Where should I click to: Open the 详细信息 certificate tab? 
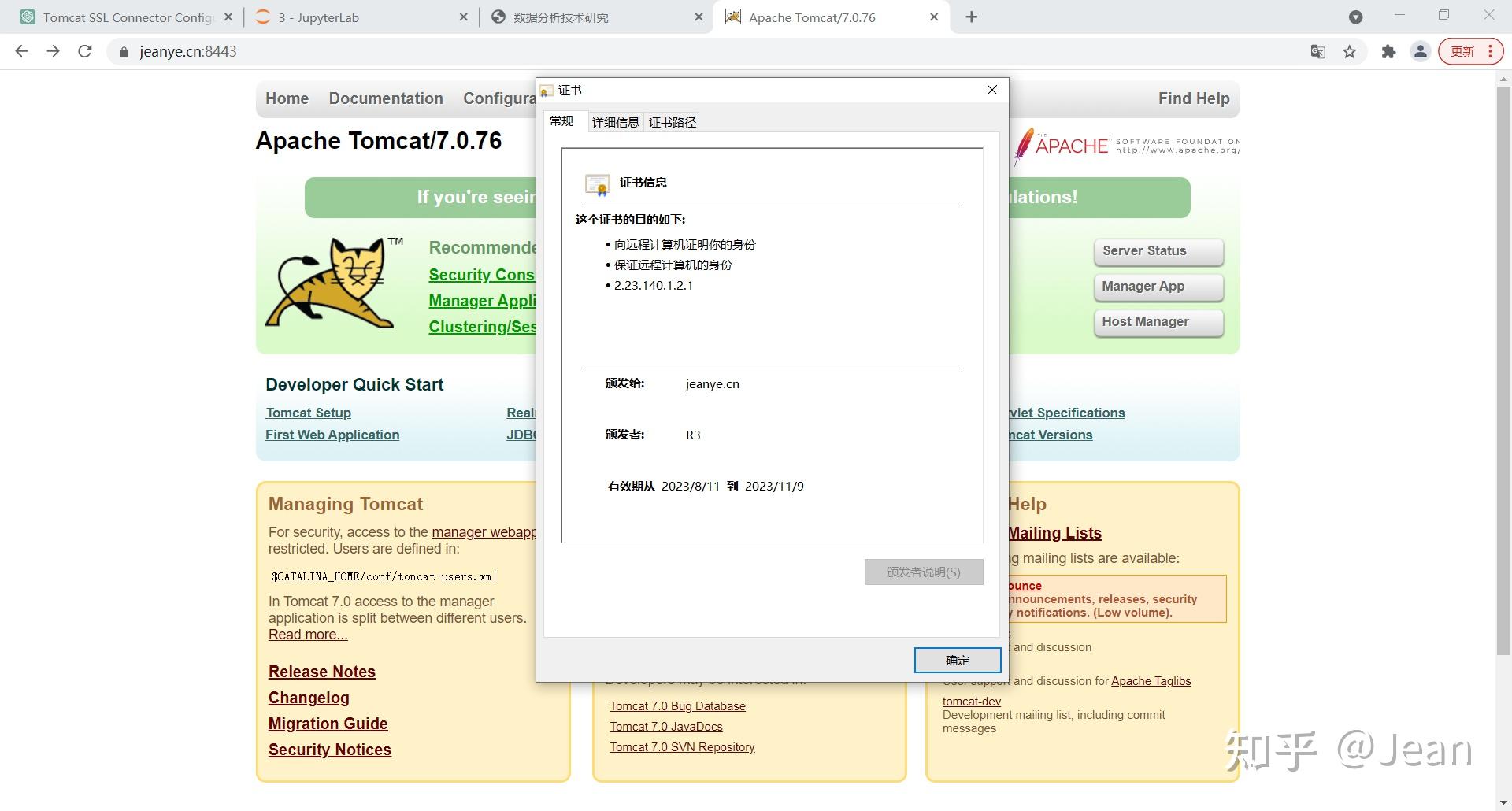tap(616, 122)
